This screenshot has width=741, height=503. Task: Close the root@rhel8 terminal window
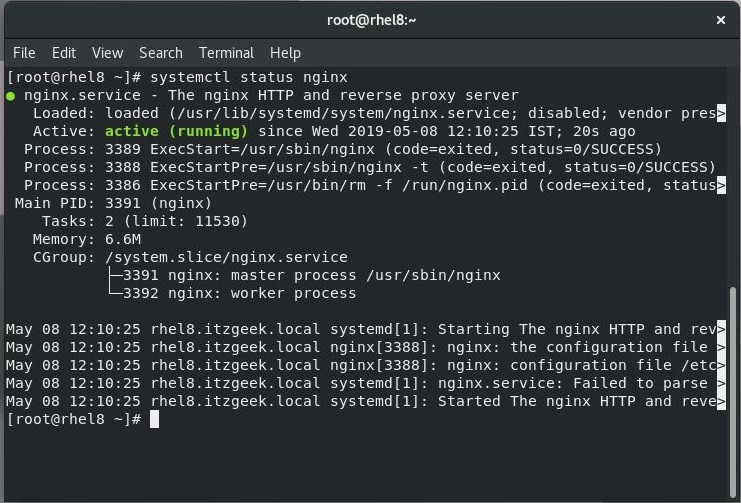click(721, 20)
